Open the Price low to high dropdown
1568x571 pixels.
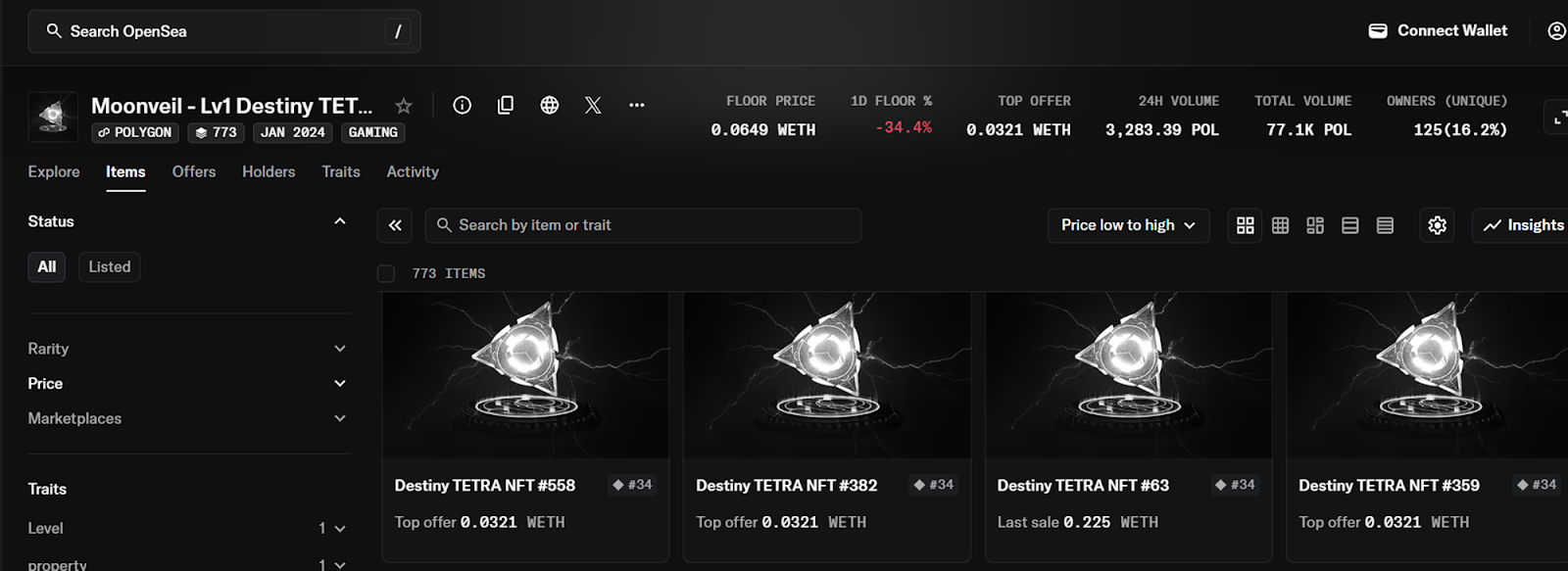[x=1128, y=225]
